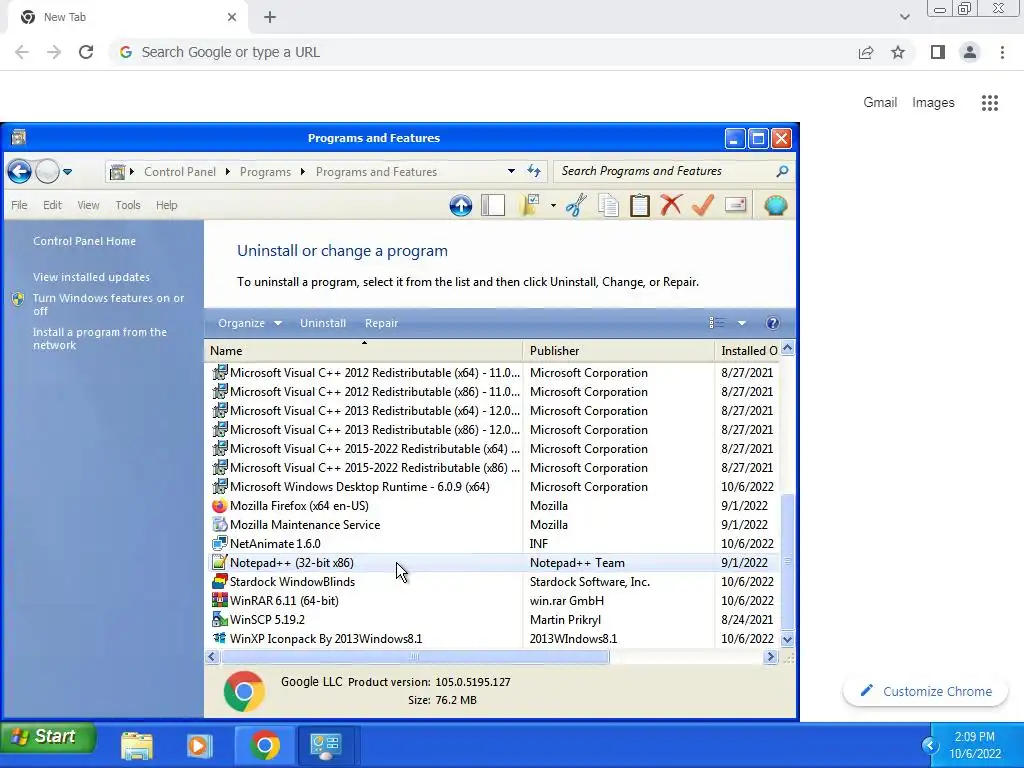Screen dimensions: 1024x768
Task: Click the greyed Forward button in Explorer
Action: point(47,172)
